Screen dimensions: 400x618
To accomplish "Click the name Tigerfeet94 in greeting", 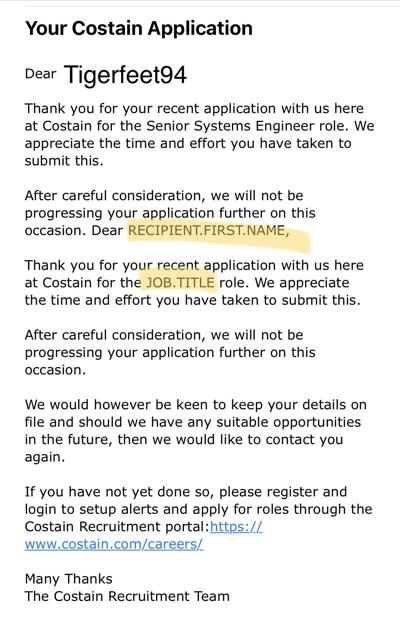I will click(125, 75).
